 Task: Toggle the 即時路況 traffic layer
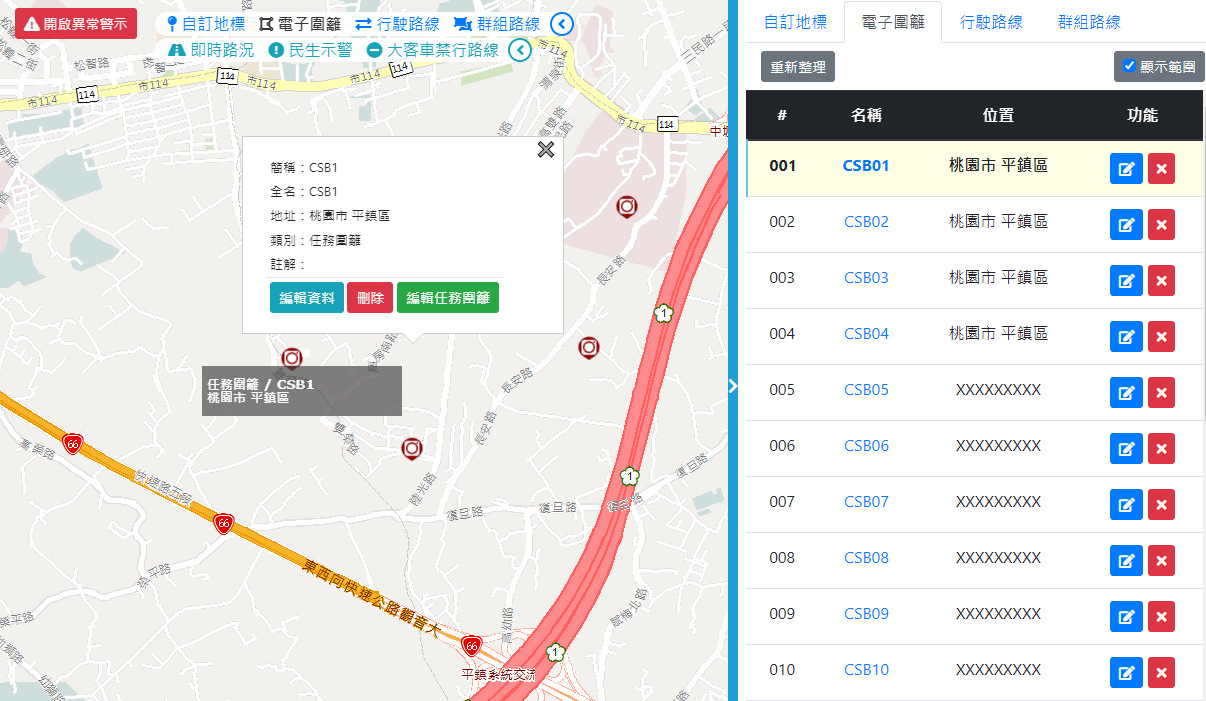coord(211,50)
